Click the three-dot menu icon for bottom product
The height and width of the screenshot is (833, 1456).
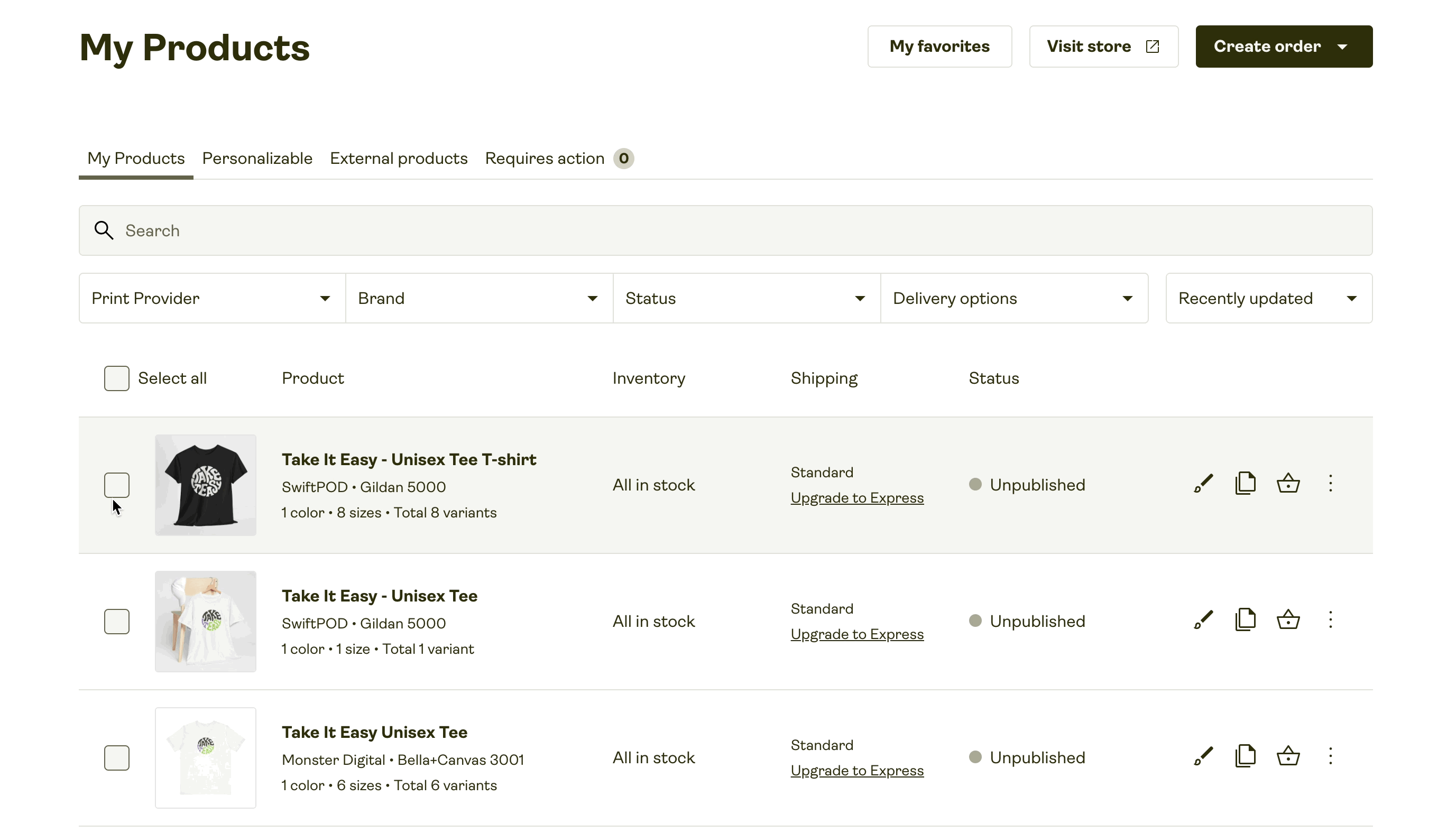tap(1331, 757)
